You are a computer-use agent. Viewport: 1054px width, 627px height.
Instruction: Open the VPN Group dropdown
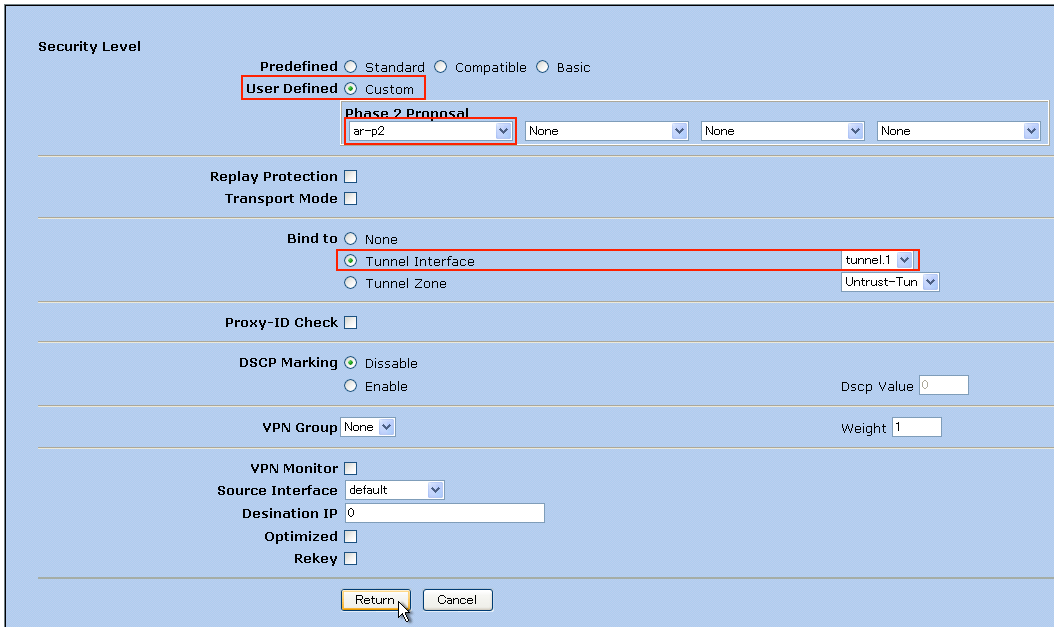tap(368, 427)
